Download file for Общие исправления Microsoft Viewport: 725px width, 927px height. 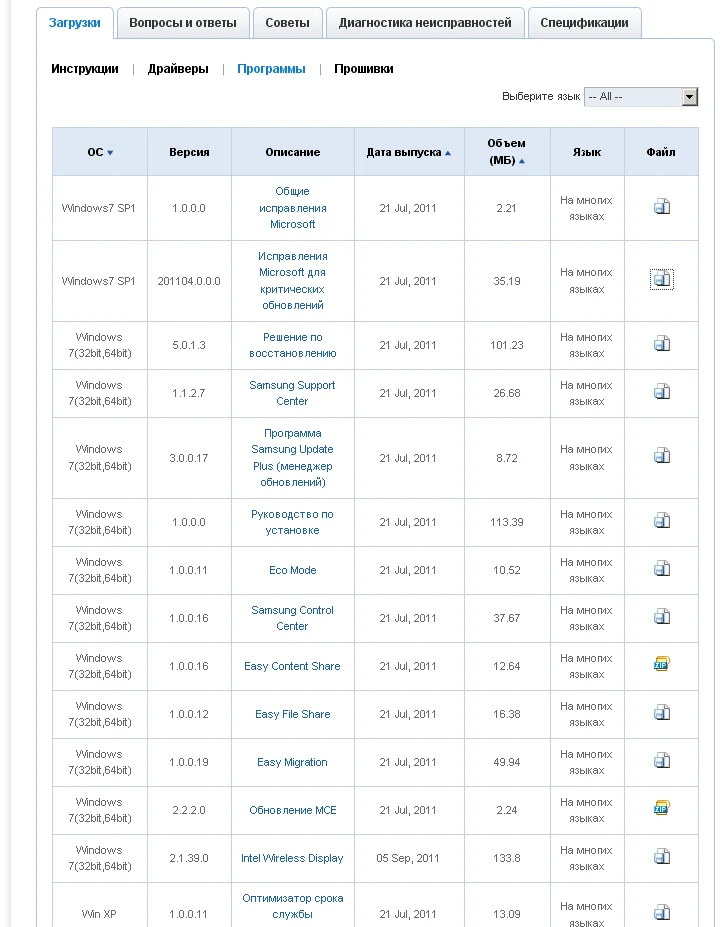pyautogui.click(x=662, y=206)
